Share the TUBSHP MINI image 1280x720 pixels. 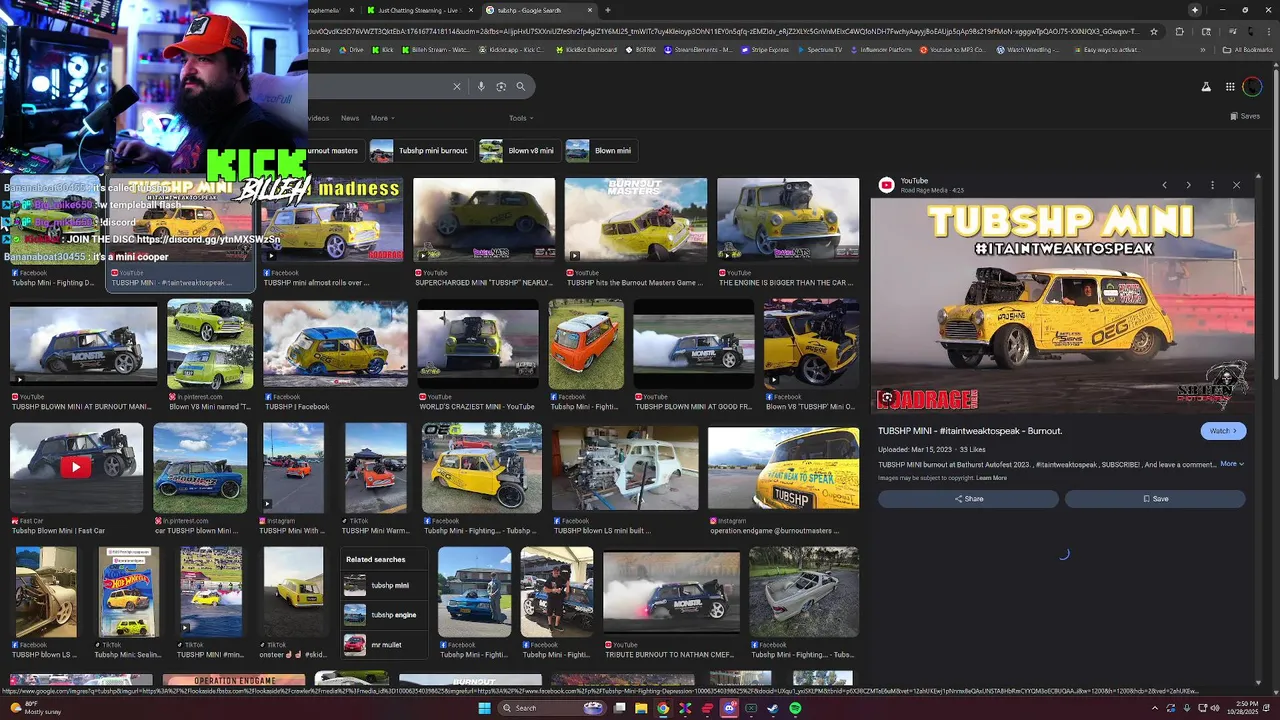tap(968, 499)
